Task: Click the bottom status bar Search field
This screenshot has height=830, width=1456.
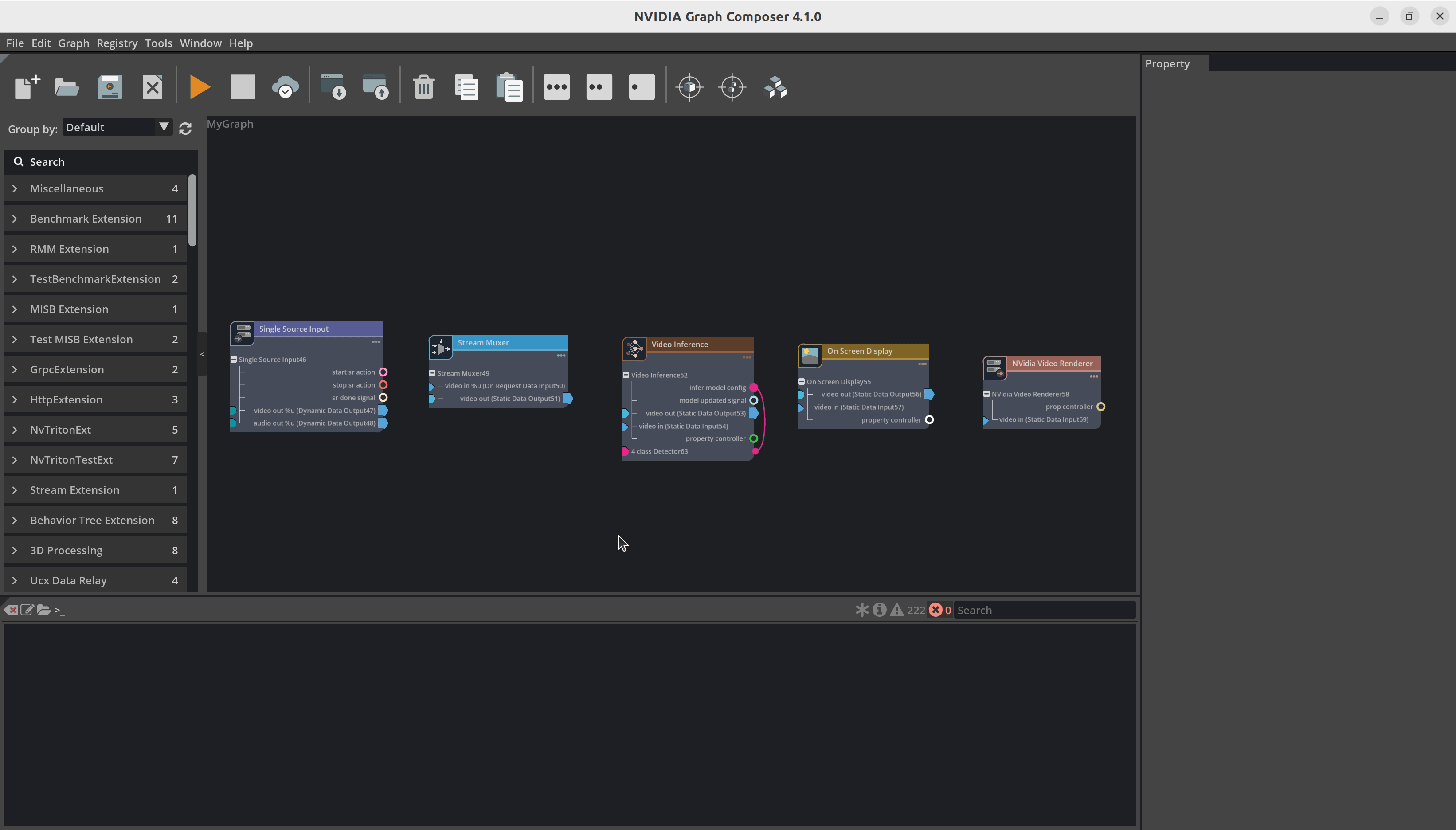Action: pyautogui.click(x=1040, y=610)
